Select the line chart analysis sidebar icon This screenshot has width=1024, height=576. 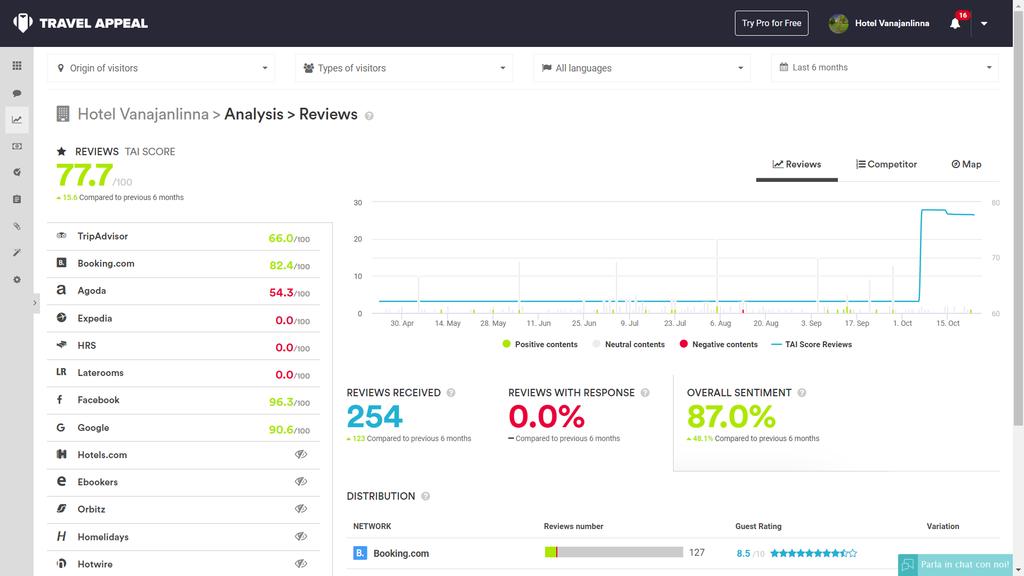[x=17, y=120]
